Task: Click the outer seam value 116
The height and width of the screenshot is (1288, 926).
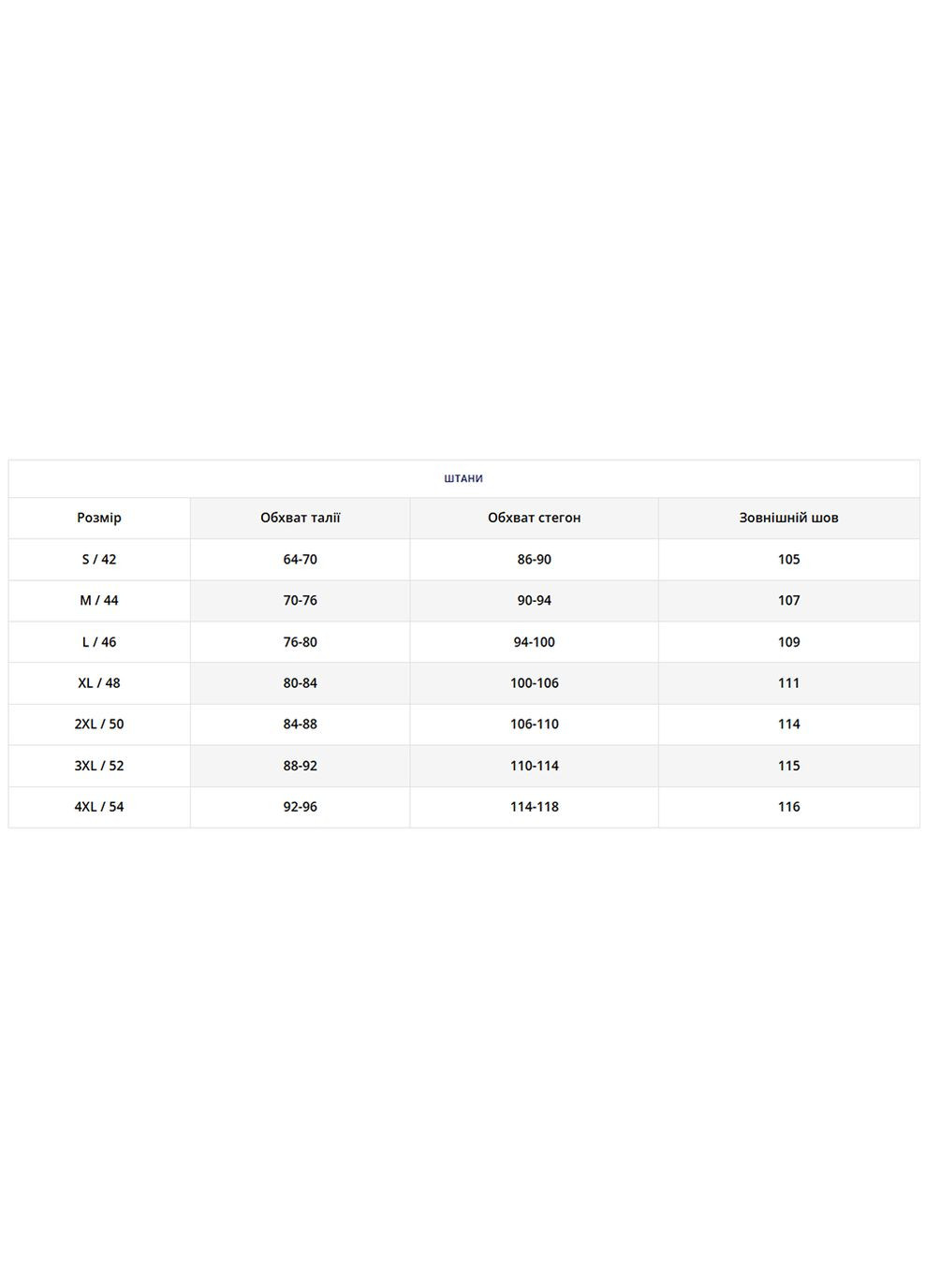Action: click(788, 807)
